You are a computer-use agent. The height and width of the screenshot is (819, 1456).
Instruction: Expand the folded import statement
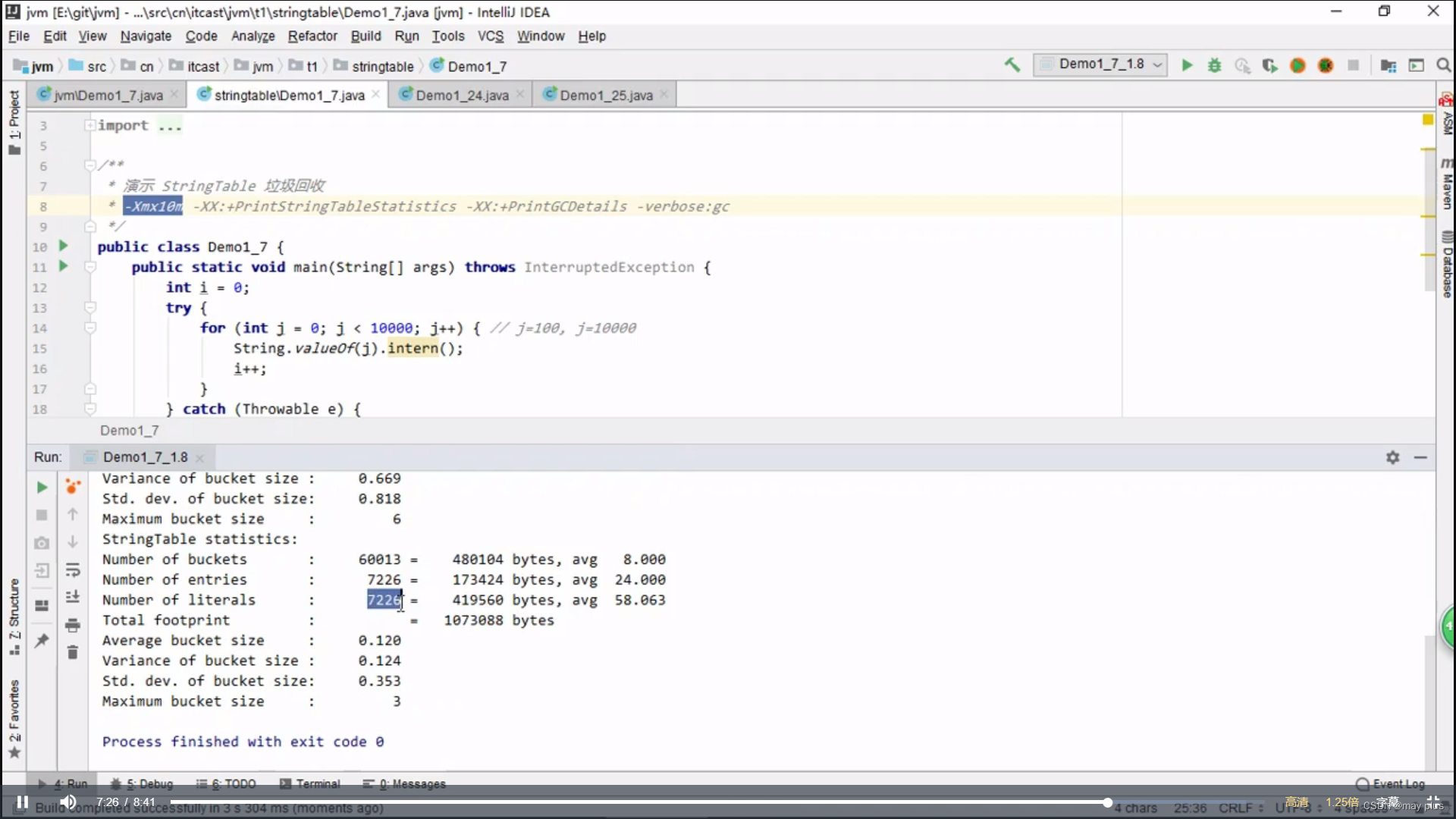pos(90,125)
